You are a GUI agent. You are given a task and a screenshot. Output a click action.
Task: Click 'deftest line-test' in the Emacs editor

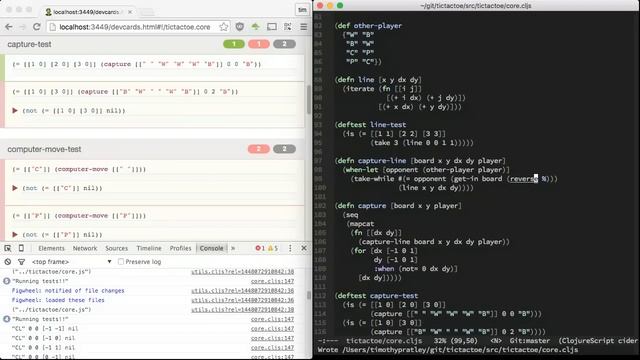pos(372,125)
